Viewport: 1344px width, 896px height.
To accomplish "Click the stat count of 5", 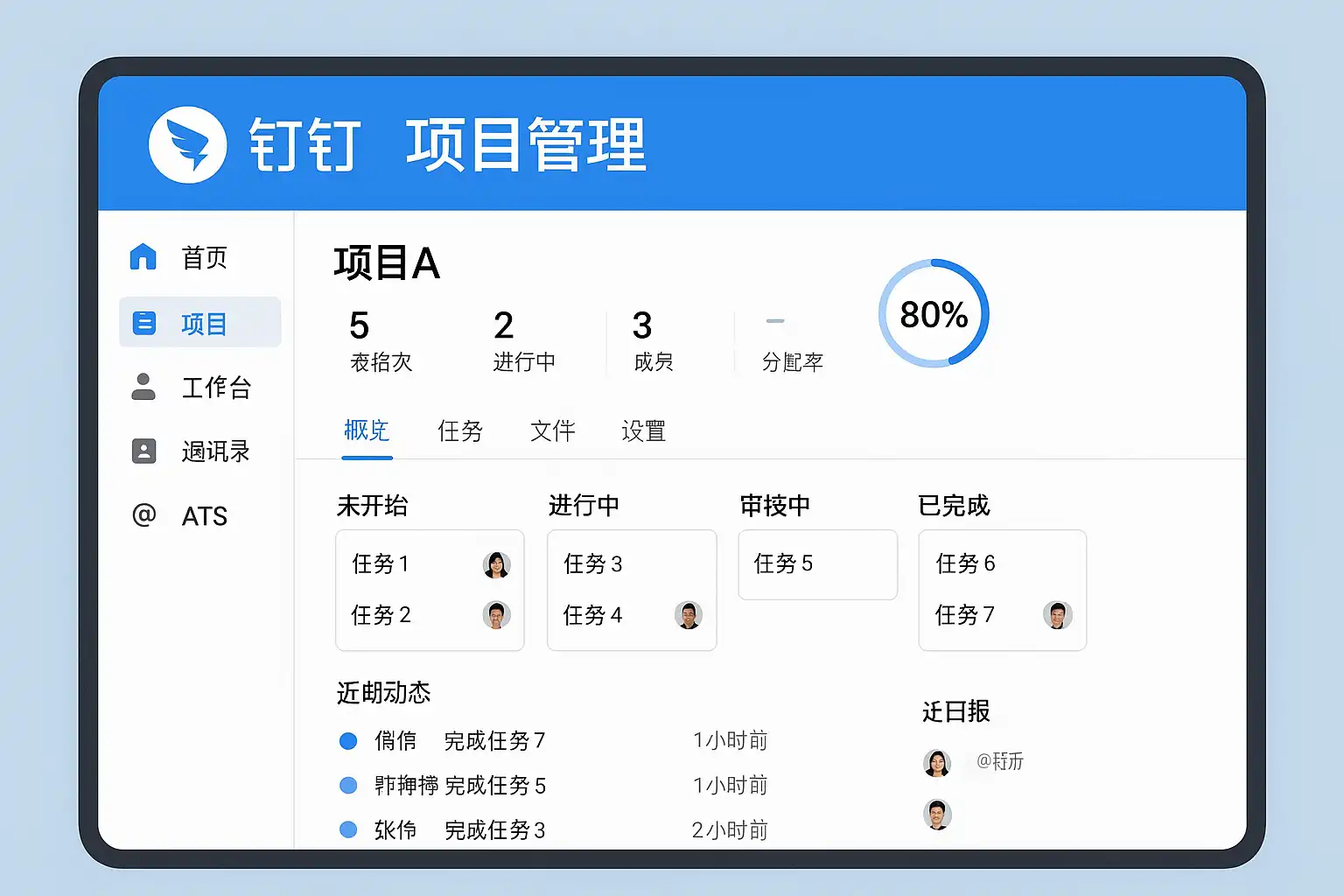I will coord(359,325).
